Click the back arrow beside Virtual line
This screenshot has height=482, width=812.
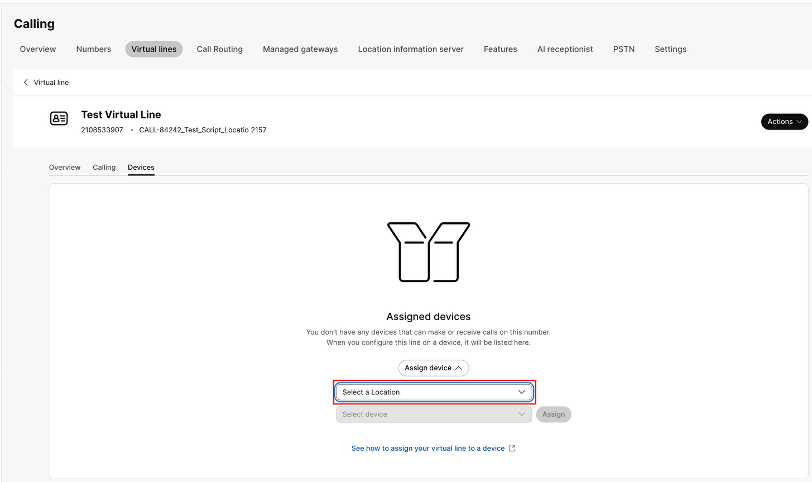click(26, 82)
